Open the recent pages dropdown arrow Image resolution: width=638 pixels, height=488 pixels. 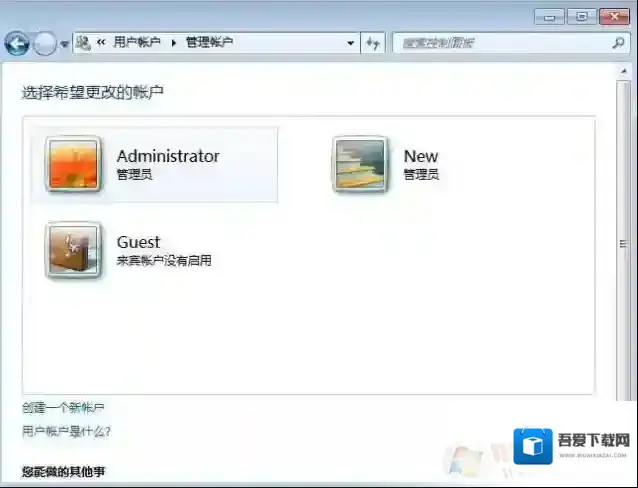[x=64, y=44]
